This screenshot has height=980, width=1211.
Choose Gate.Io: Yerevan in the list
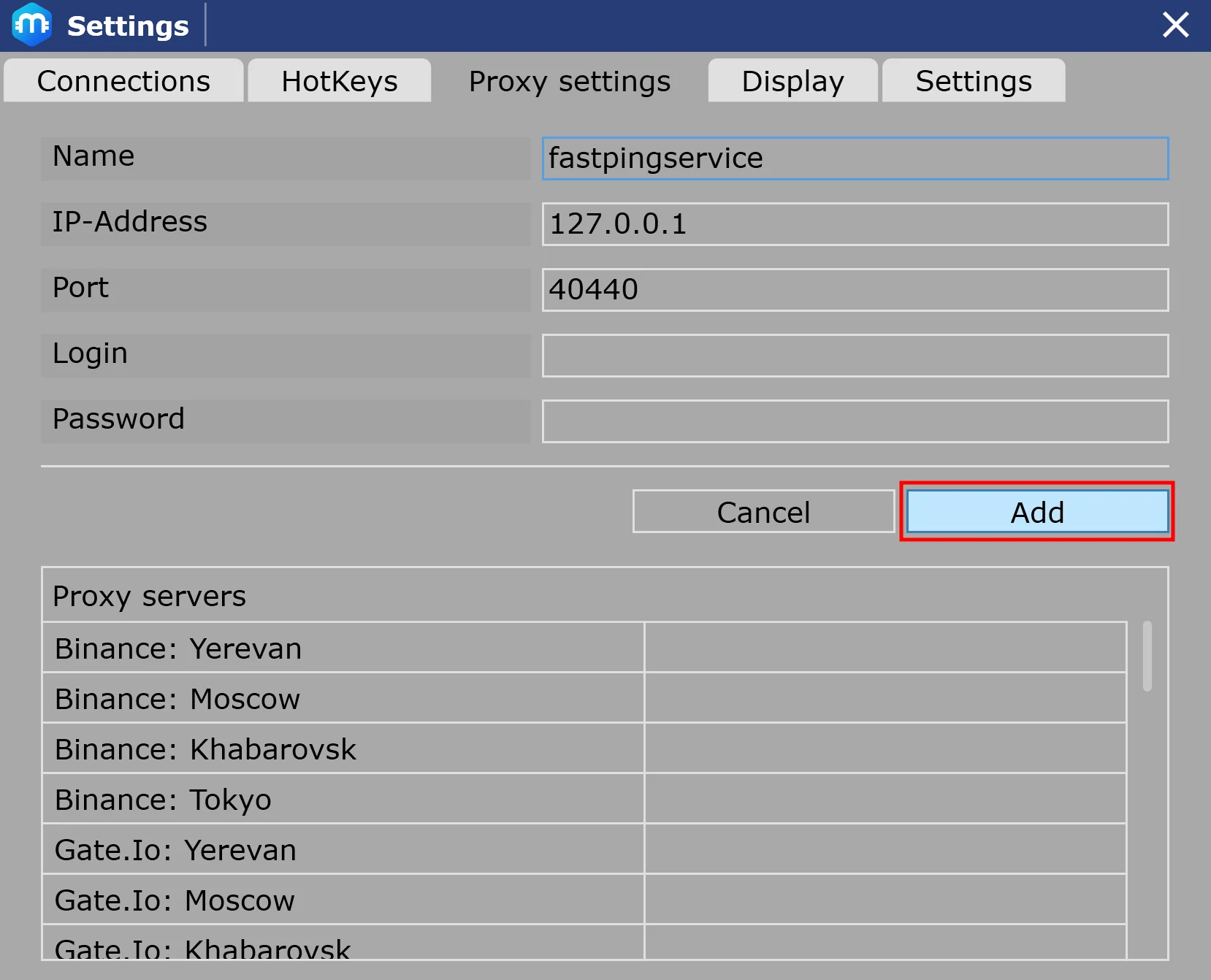coord(343,850)
